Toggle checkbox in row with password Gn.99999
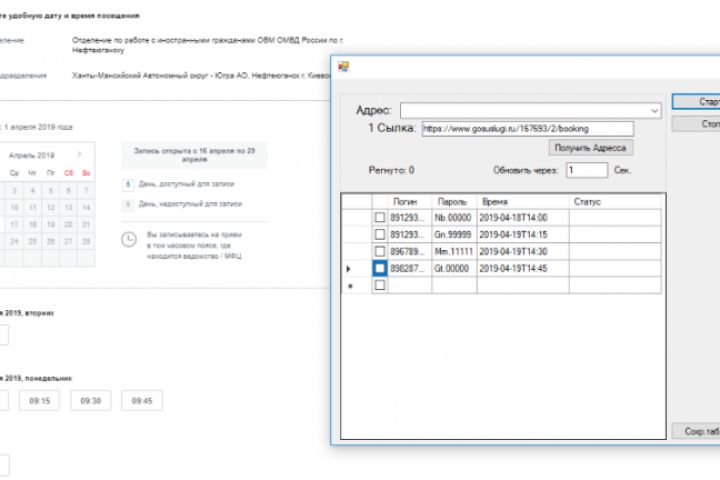The width and height of the screenshot is (720, 480). 380,234
